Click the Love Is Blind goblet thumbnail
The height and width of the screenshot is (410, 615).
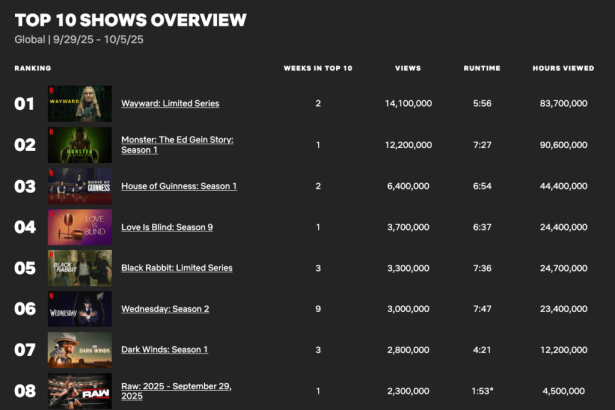(x=80, y=227)
